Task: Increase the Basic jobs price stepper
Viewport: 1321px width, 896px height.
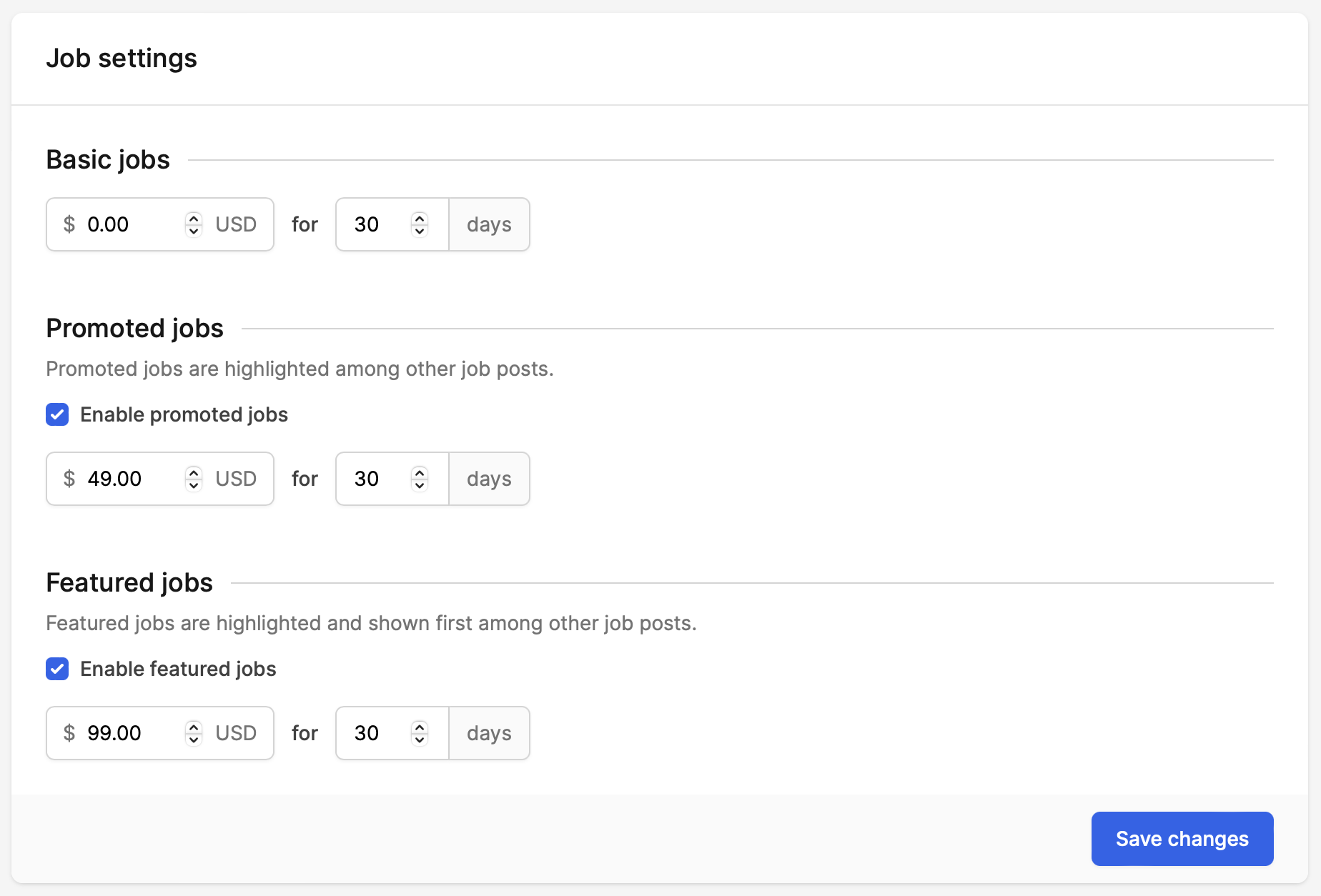Action: (194, 218)
